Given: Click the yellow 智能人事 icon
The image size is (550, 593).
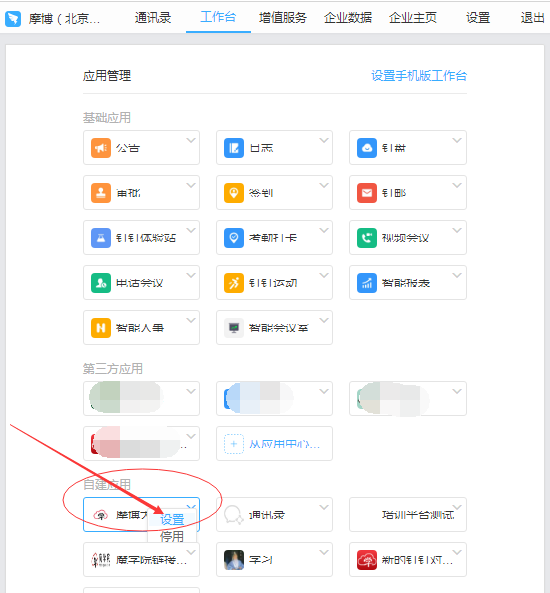Looking at the screenshot, I should point(101,328).
